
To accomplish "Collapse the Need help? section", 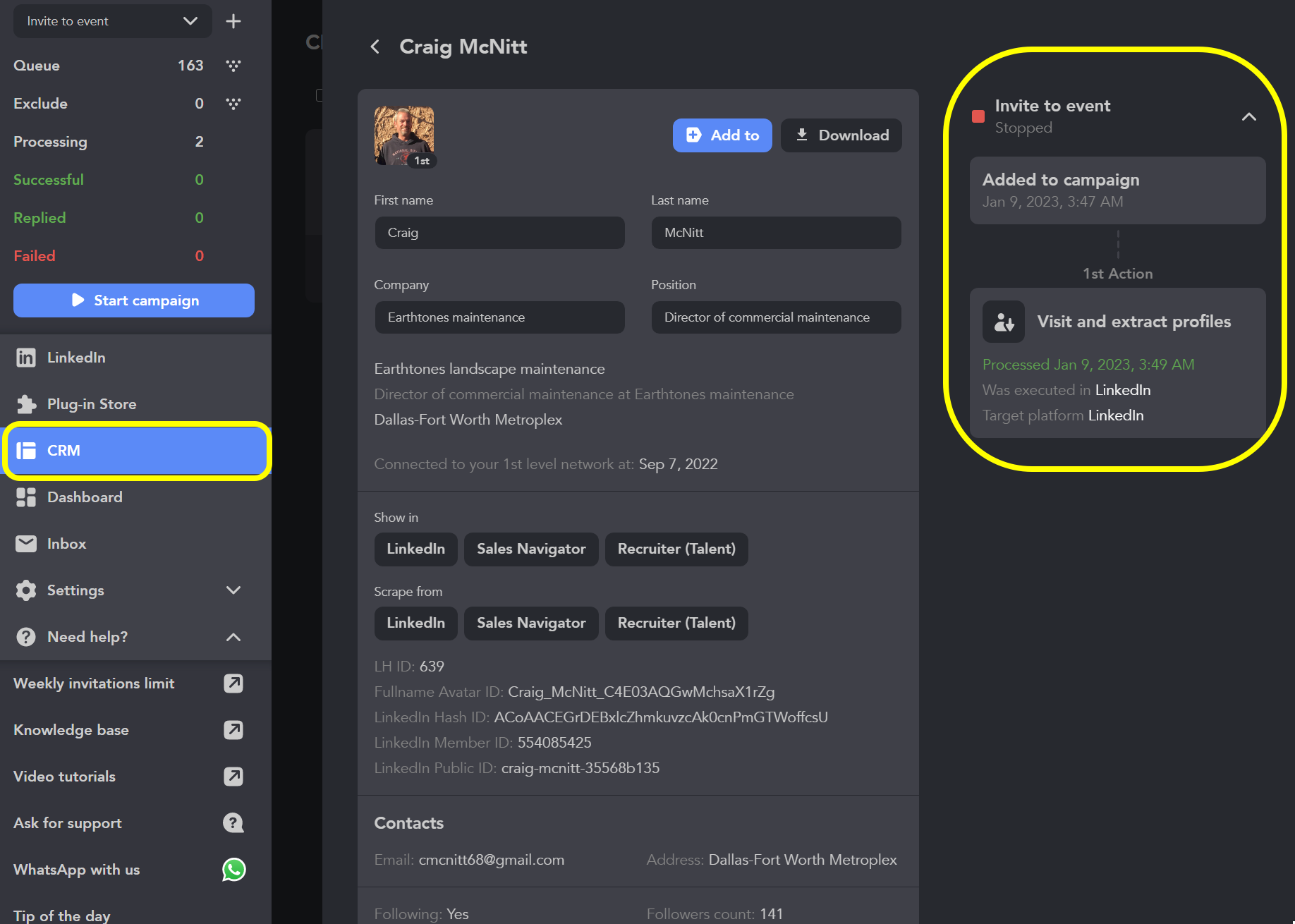I will click(x=233, y=637).
